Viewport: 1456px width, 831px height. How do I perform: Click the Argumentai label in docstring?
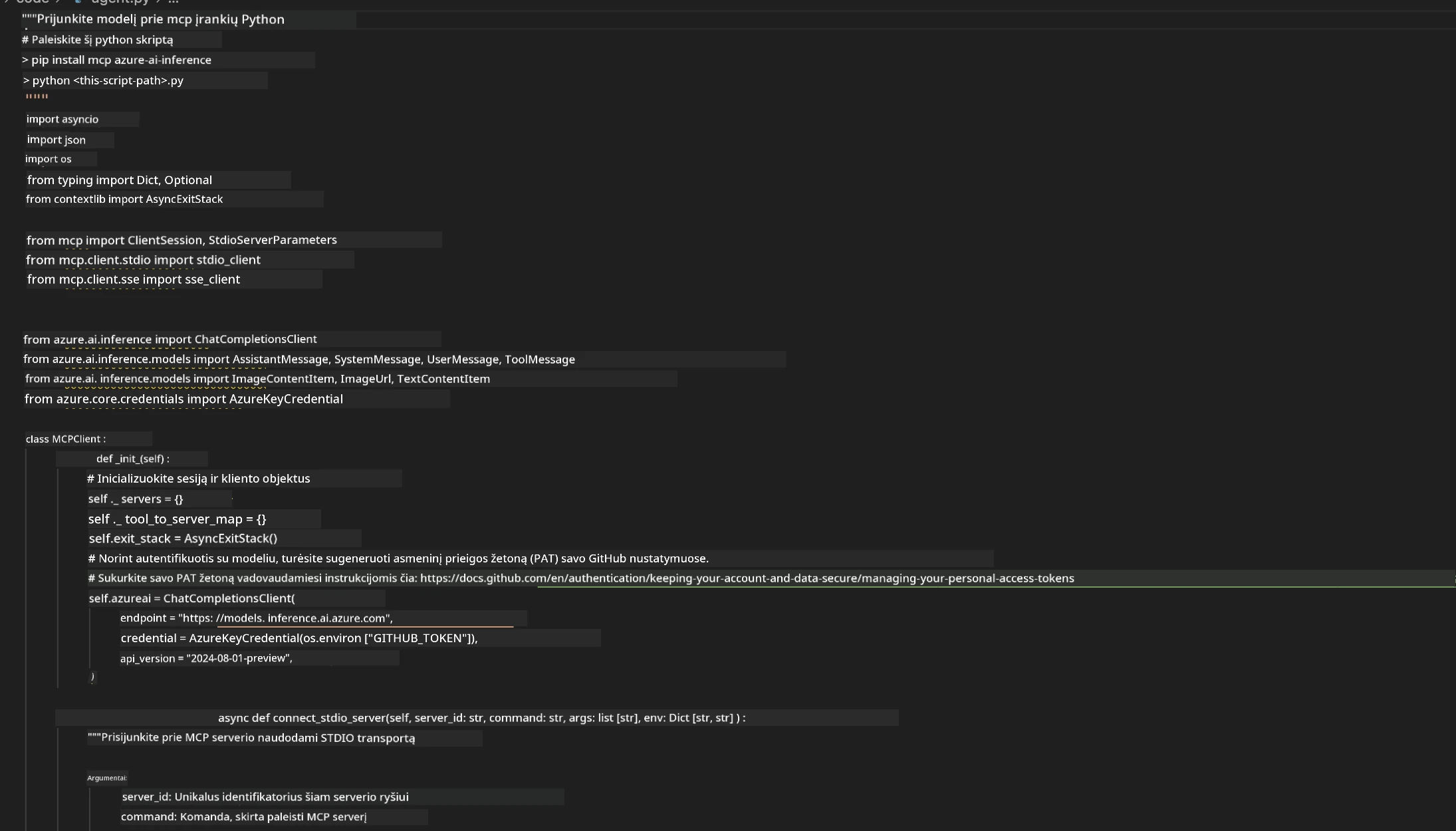coord(106,778)
